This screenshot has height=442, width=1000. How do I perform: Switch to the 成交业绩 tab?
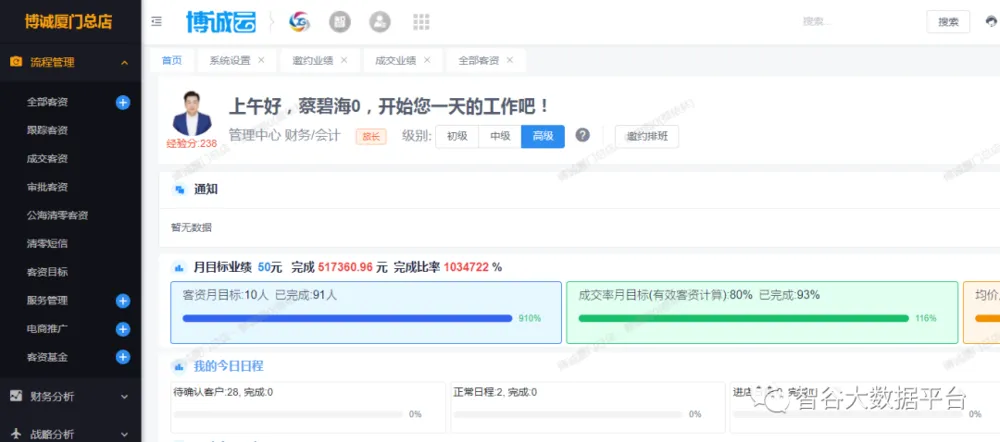point(395,60)
